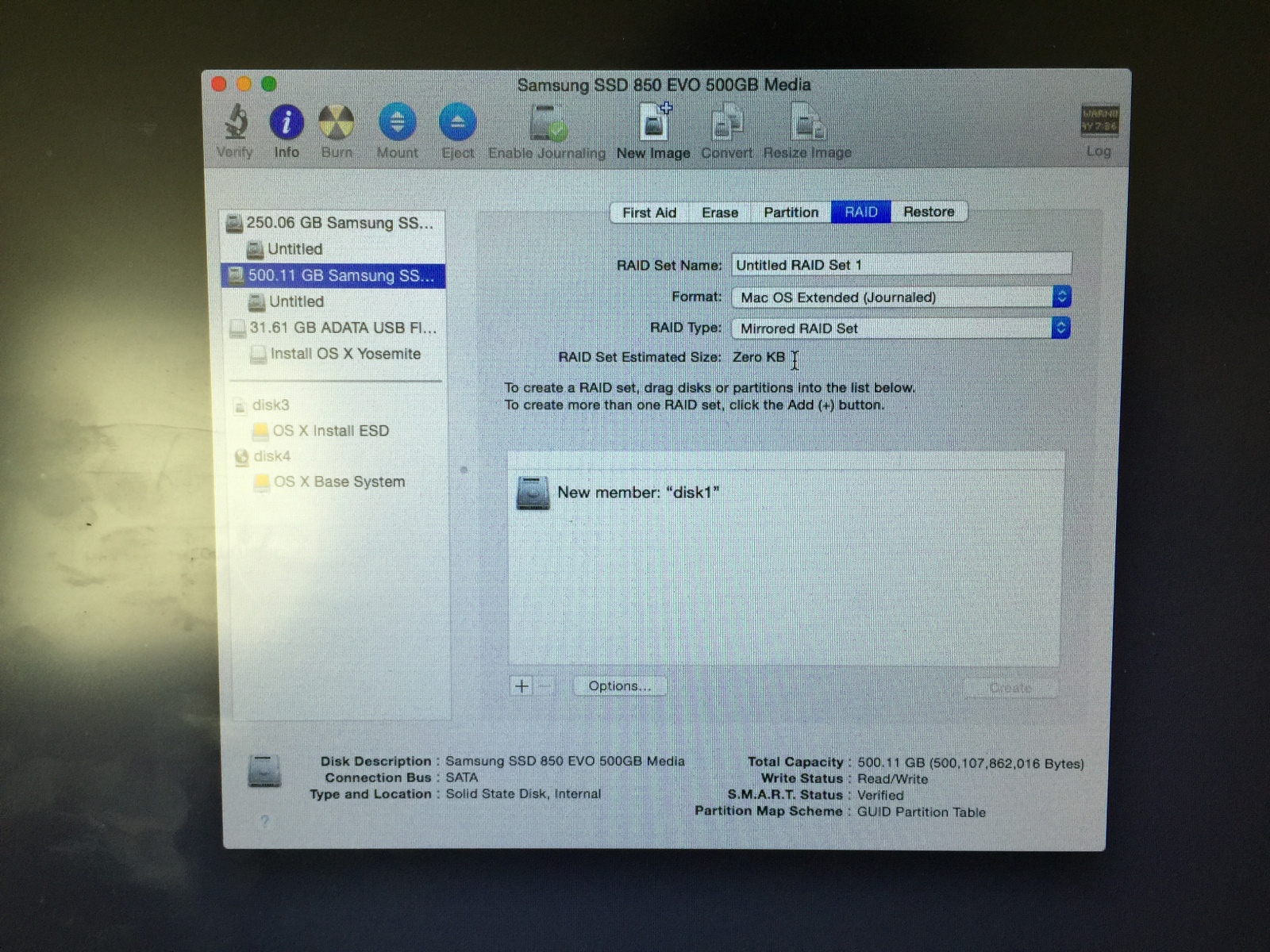Click the 'Zero KB' estimated size value

tap(759, 357)
